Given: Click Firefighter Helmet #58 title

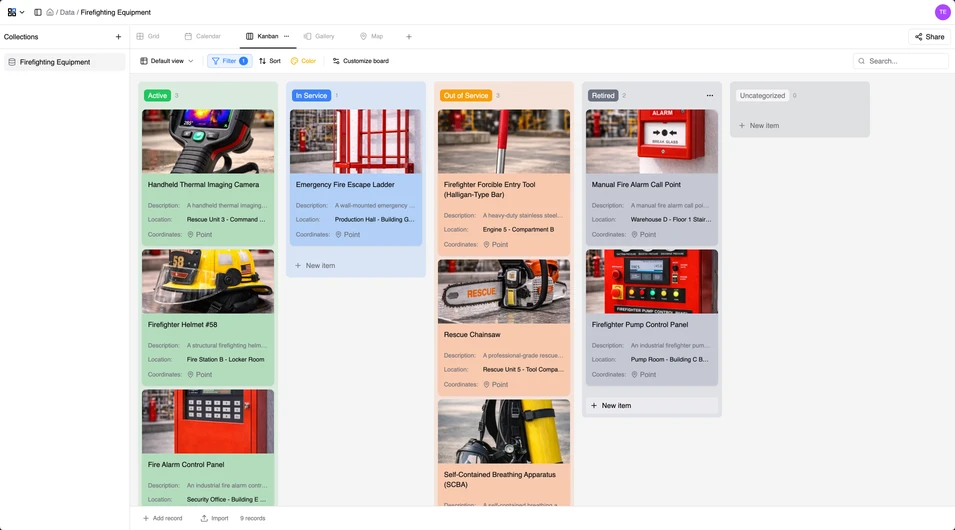Looking at the screenshot, I should click(182, 325).
